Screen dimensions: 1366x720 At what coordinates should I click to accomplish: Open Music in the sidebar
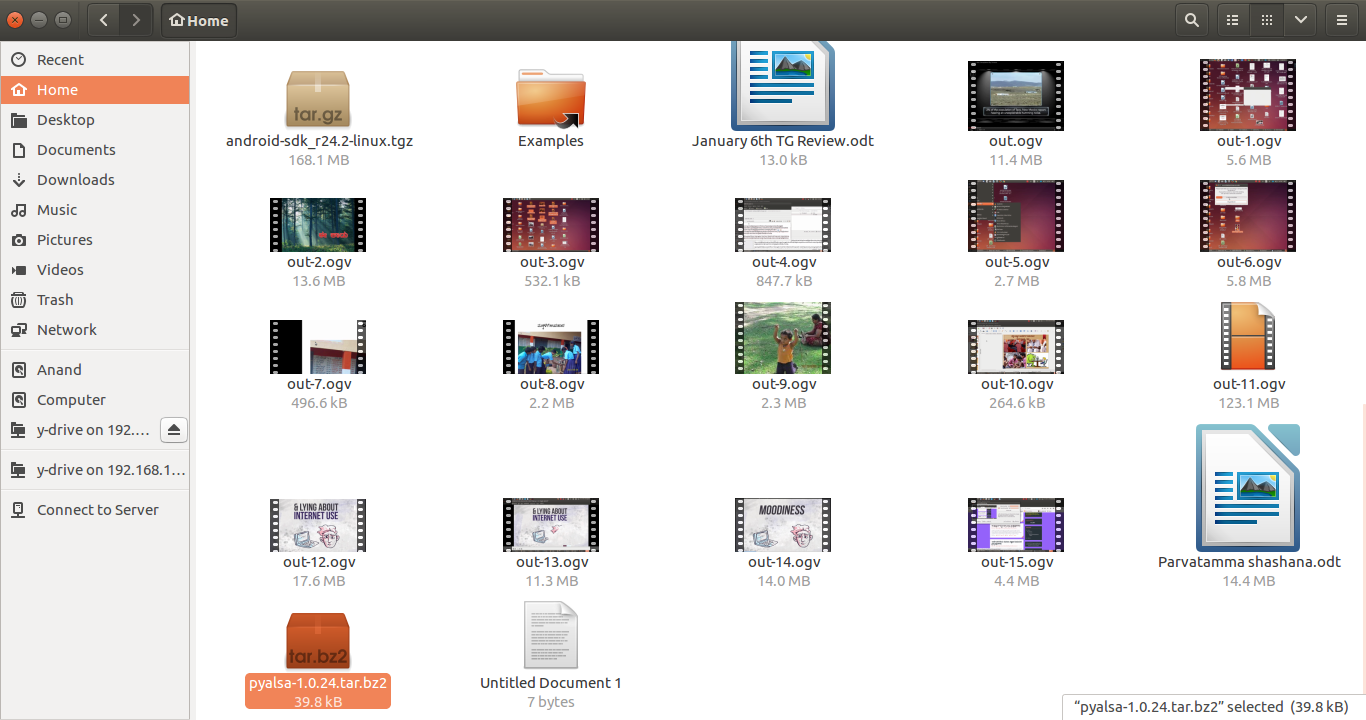click(94, 210)
